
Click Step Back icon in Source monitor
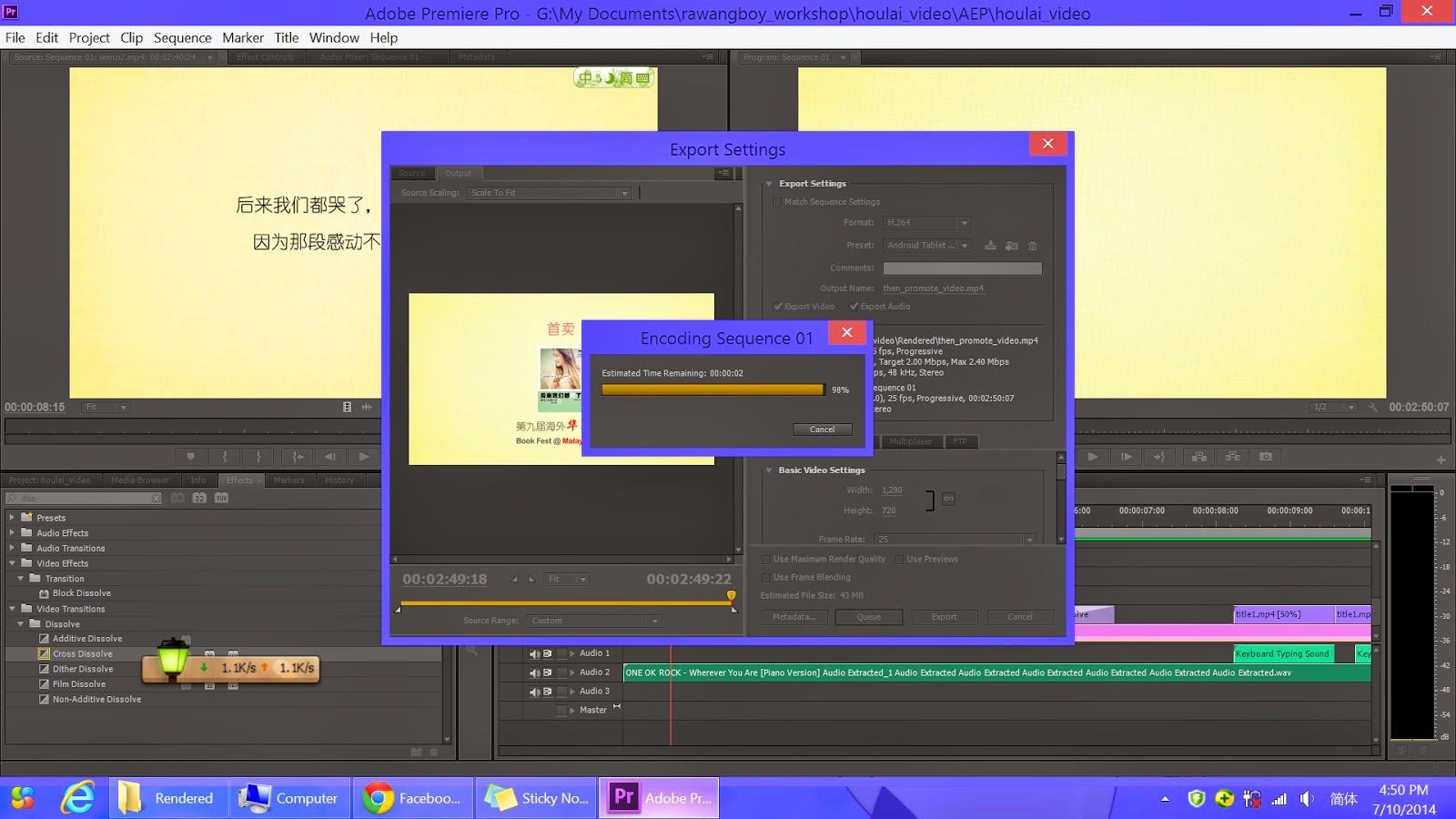[x=330, y=457]
